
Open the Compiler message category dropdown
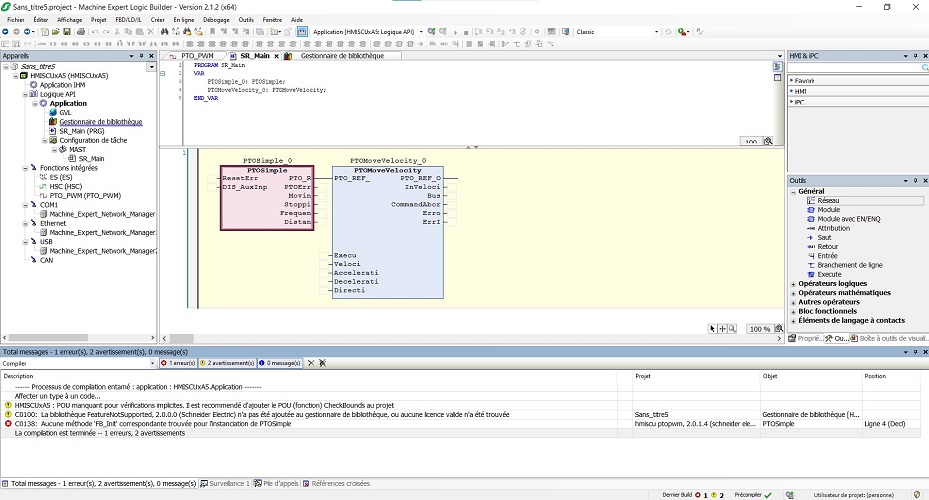(154, 363)
